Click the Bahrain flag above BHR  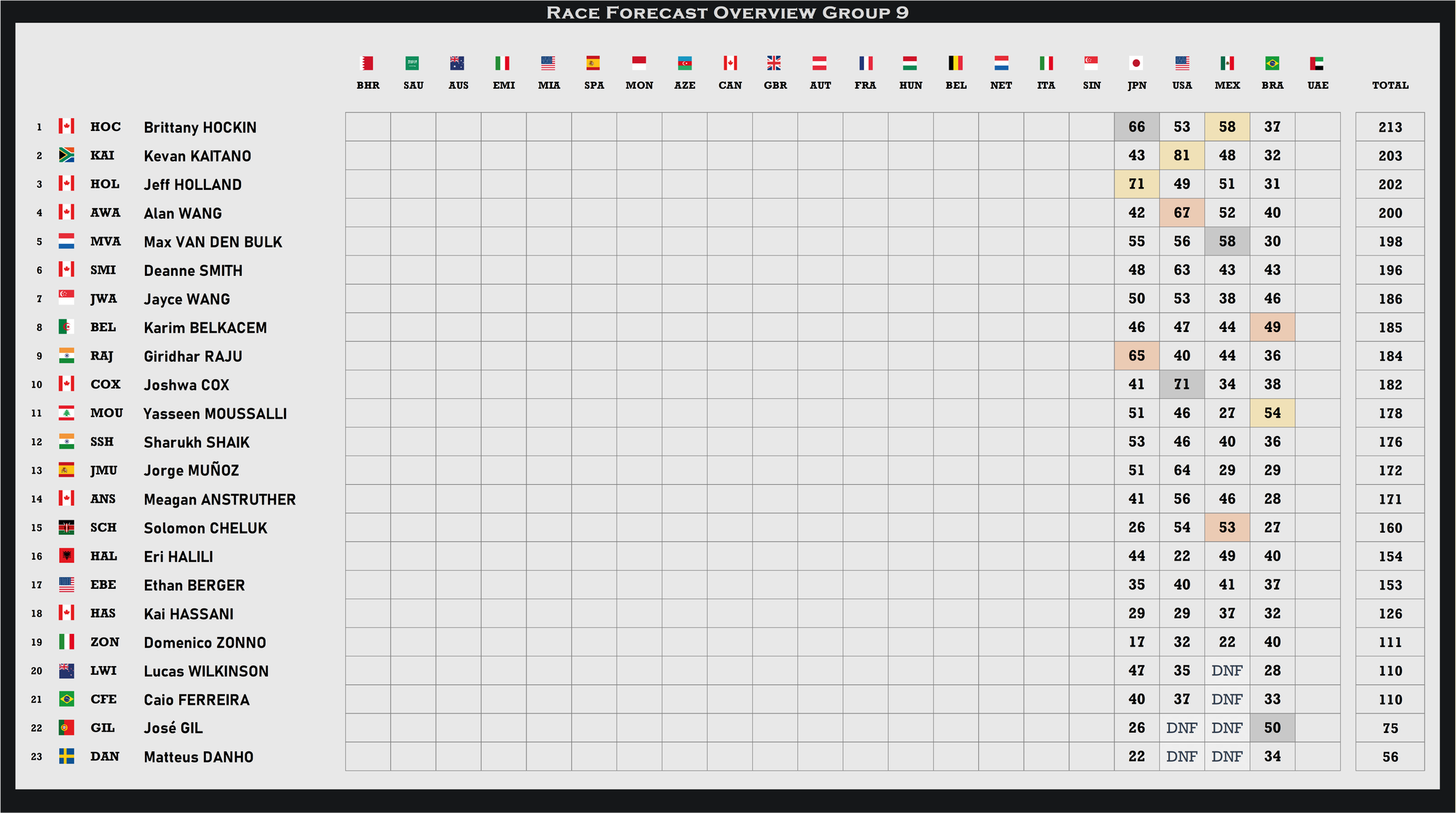[x=368, y=63]
